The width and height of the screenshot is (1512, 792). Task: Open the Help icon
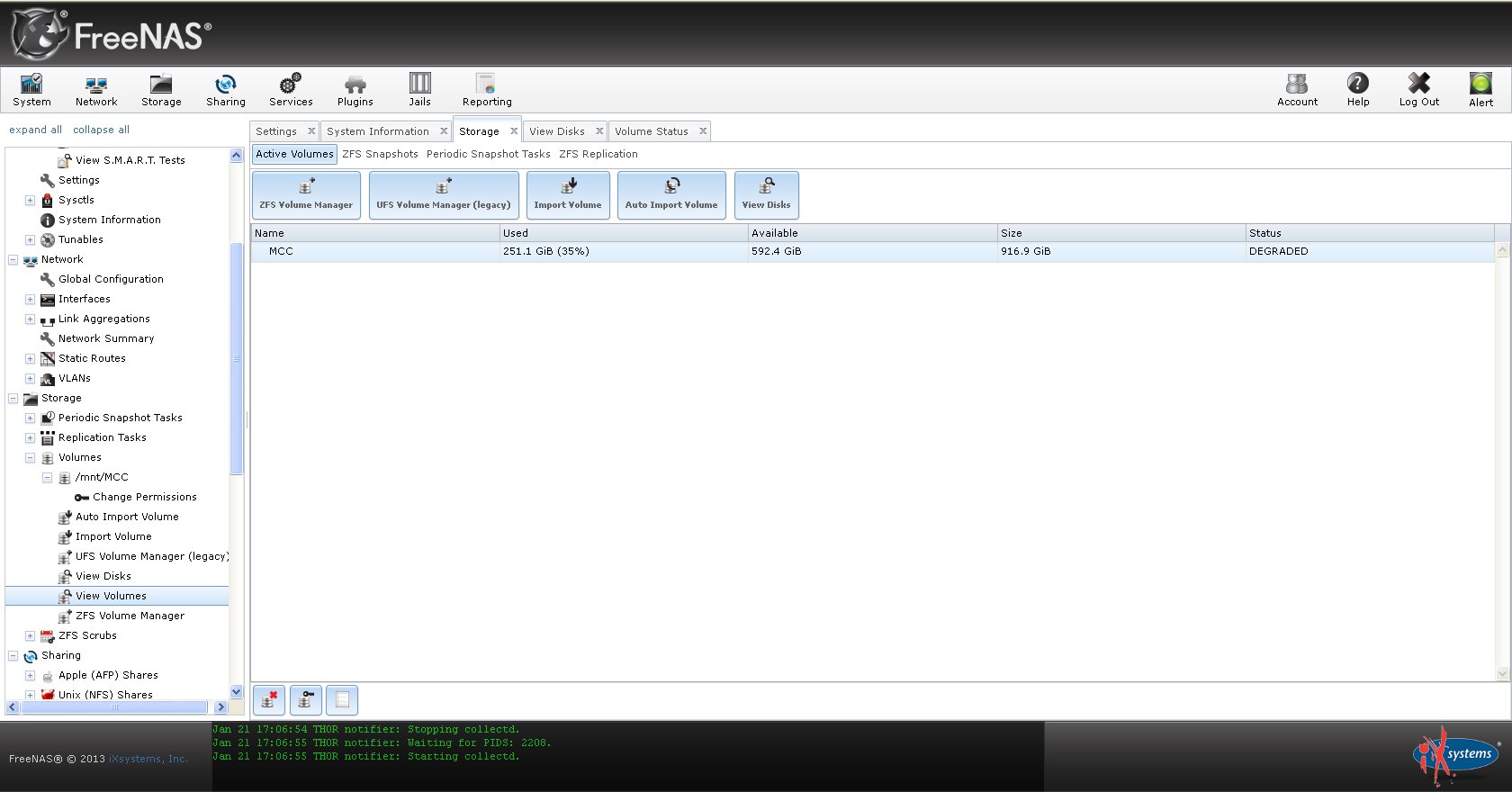tap(1358, 90)
